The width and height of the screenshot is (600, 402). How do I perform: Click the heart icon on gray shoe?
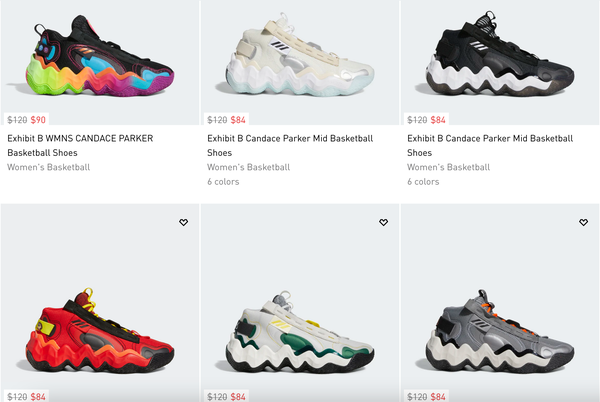click(x=583, y=222)
